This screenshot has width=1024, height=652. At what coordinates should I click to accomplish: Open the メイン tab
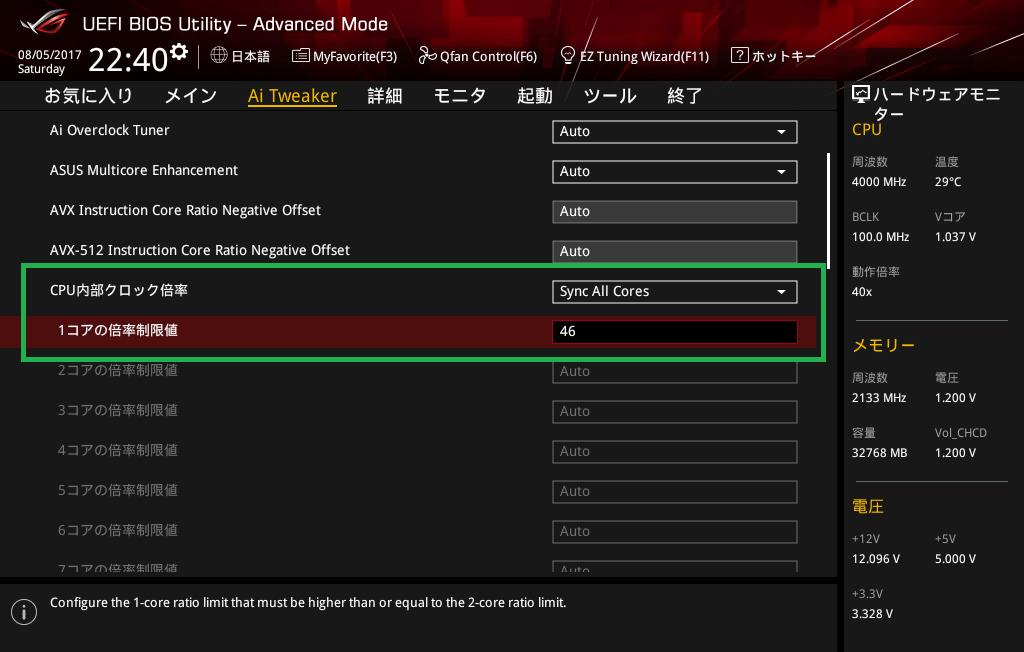190,96
